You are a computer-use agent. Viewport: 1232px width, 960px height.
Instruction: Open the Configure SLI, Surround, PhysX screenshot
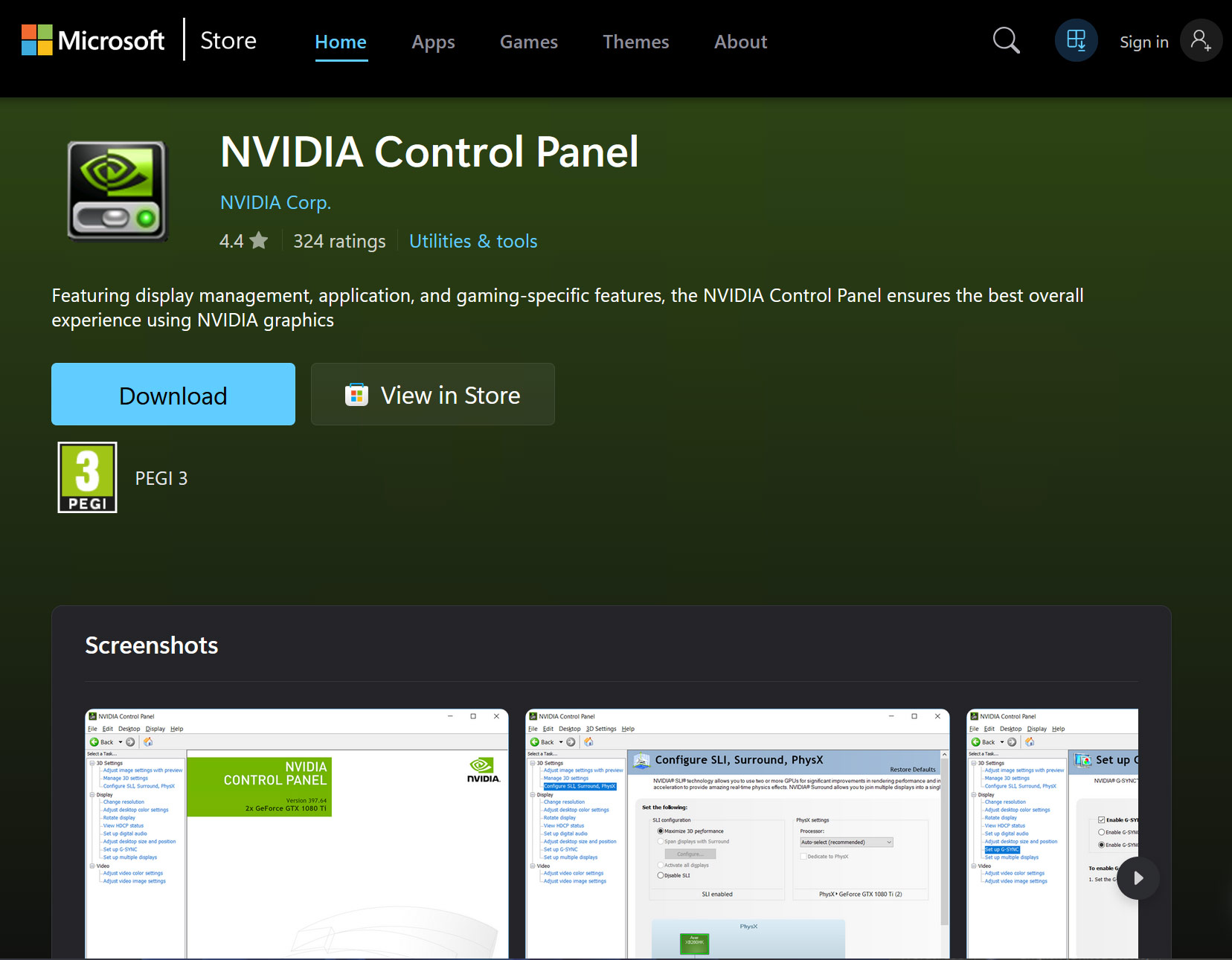(x=738, y=834)
